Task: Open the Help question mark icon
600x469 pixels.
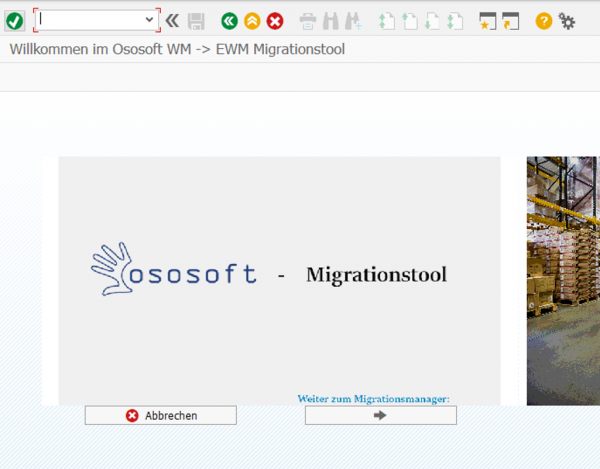Action: point(544,21)
